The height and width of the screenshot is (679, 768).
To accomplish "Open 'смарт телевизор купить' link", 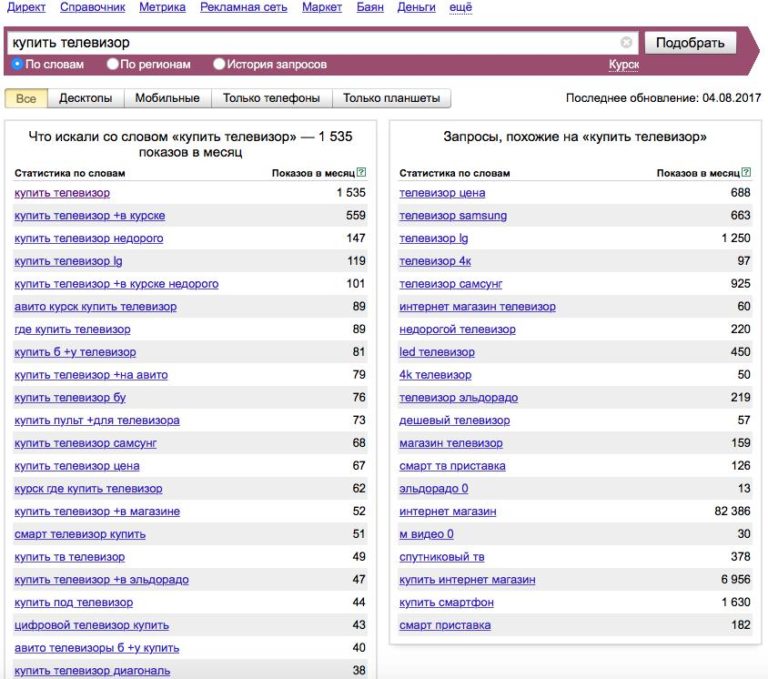I will 80,534.
